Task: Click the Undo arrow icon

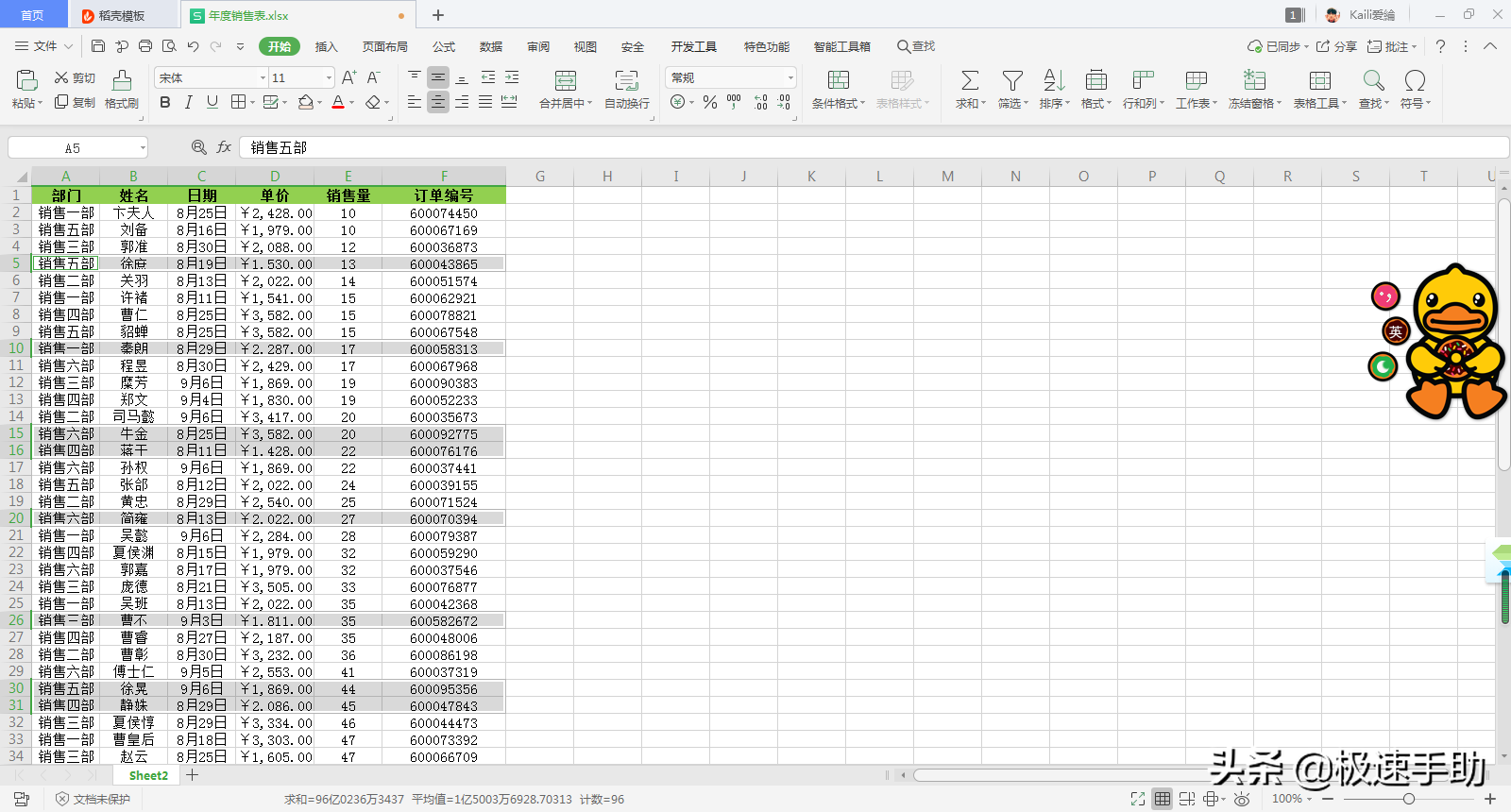Action: [193, 46]
